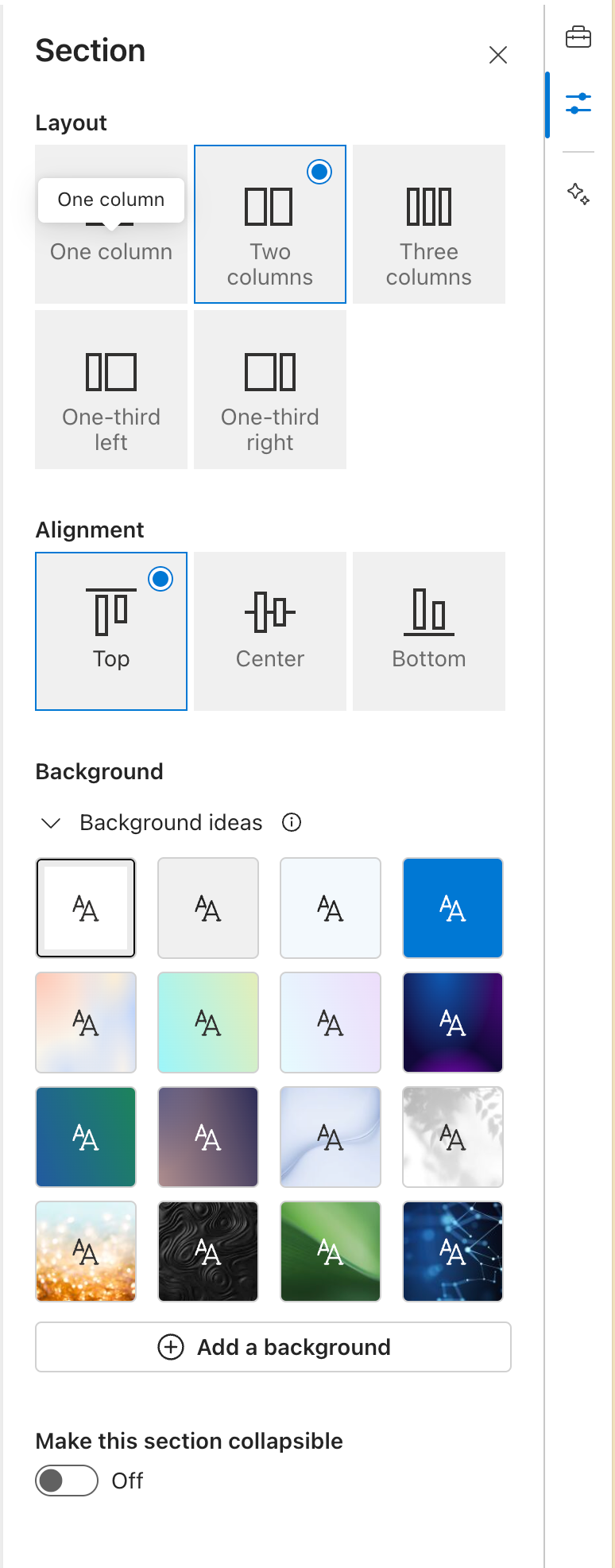The height and width of the screenshot is (1568, 615).
Task: Choose the dark black swirl background
Action: pos(208,1252)
